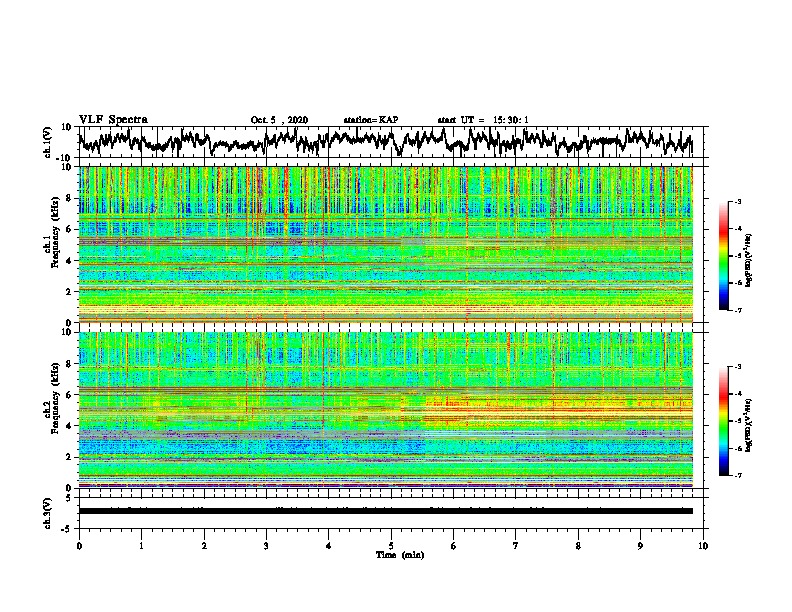Click the lower log(PSD) color bar
This screenshot has width=792, height=612.
(724, 421)
